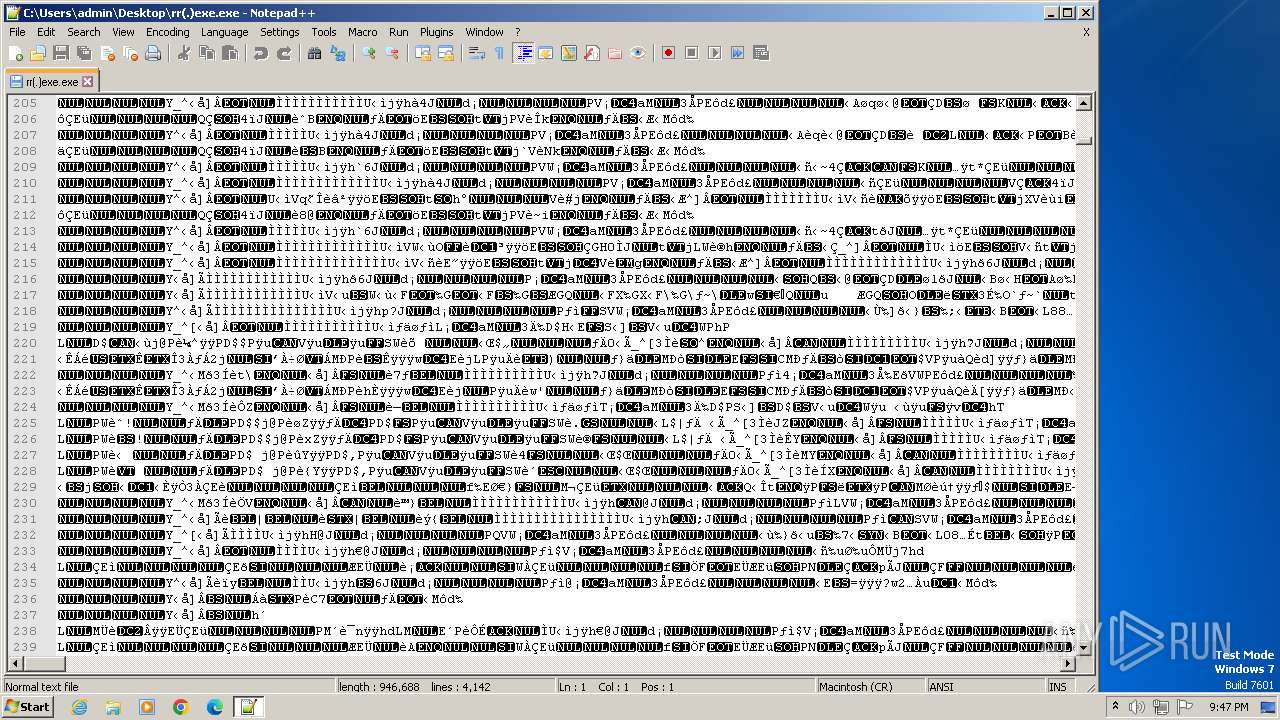The width and height of the screenshot is (1280, 720).
Task: Stop macro recording button
Action: (x=691, y=53)
